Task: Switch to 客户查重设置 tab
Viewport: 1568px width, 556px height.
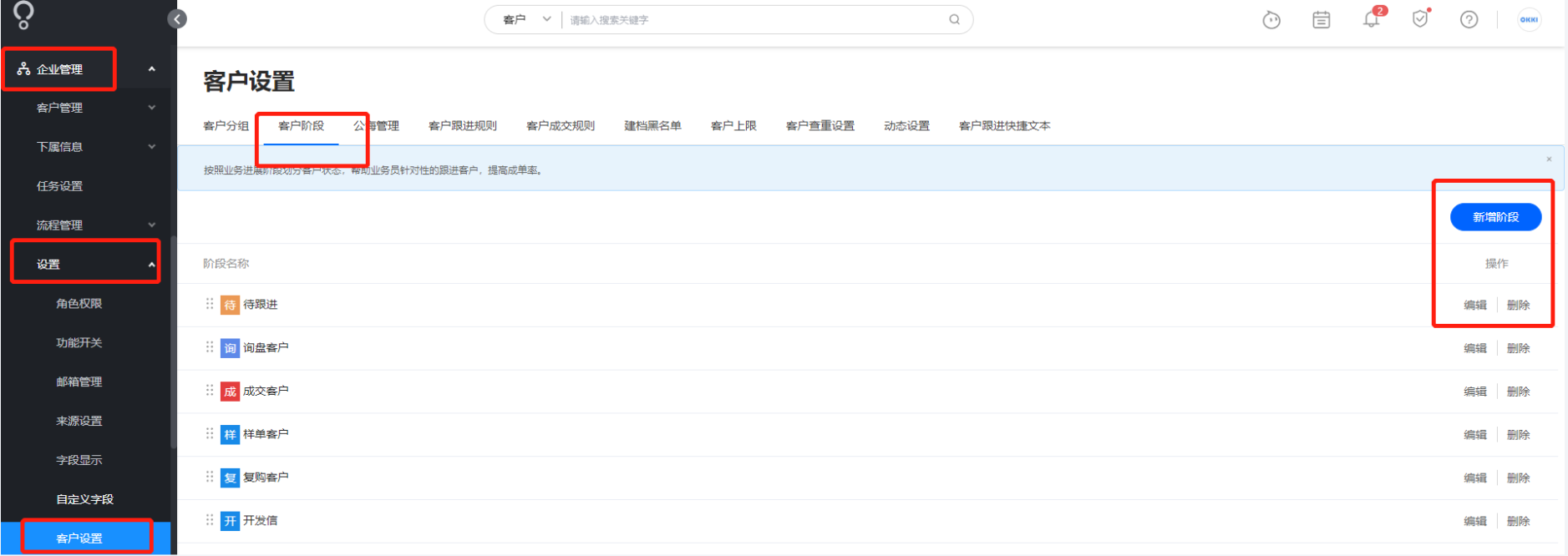Action: point(820,126)
